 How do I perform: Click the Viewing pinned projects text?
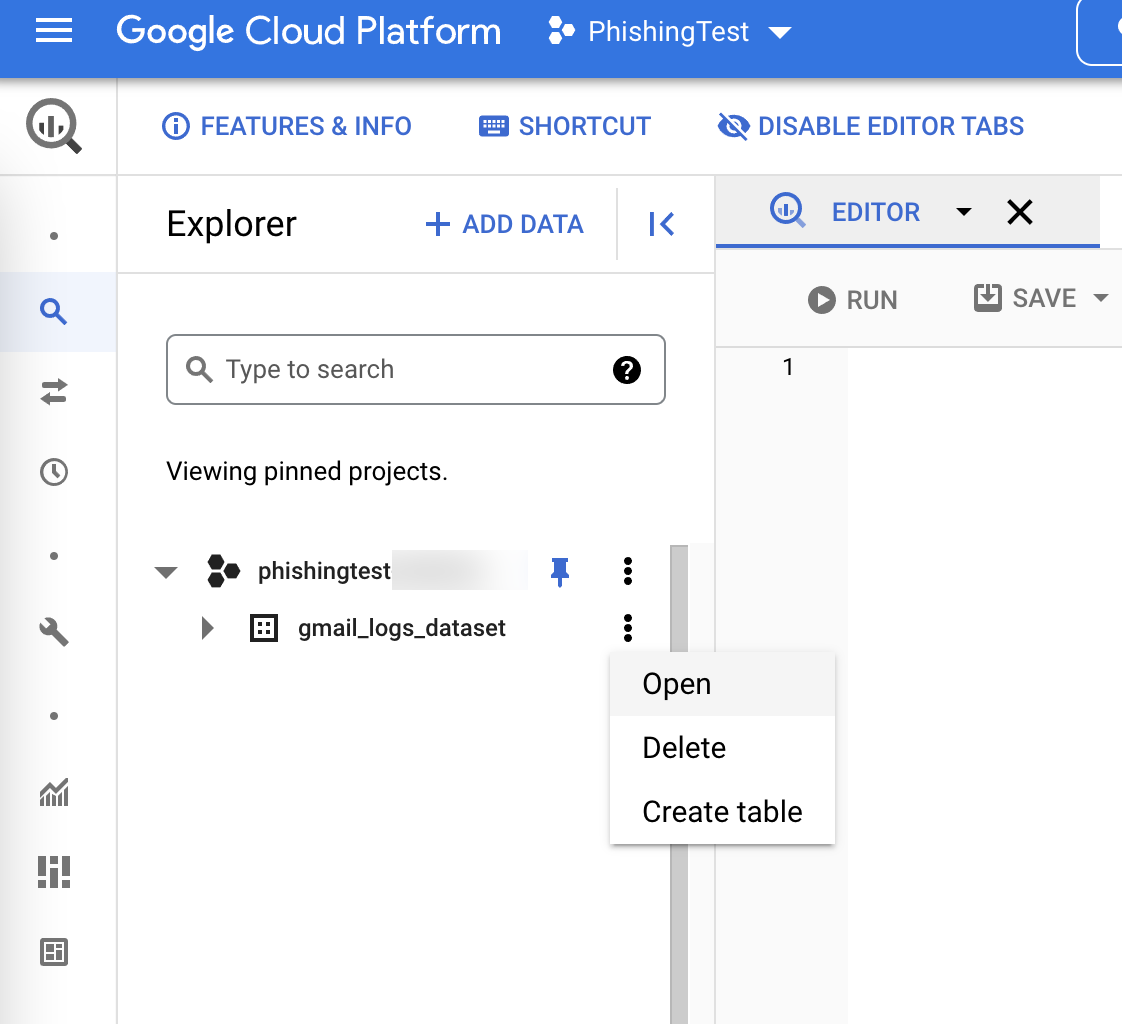pyautogui.click(x=307, y=472)
